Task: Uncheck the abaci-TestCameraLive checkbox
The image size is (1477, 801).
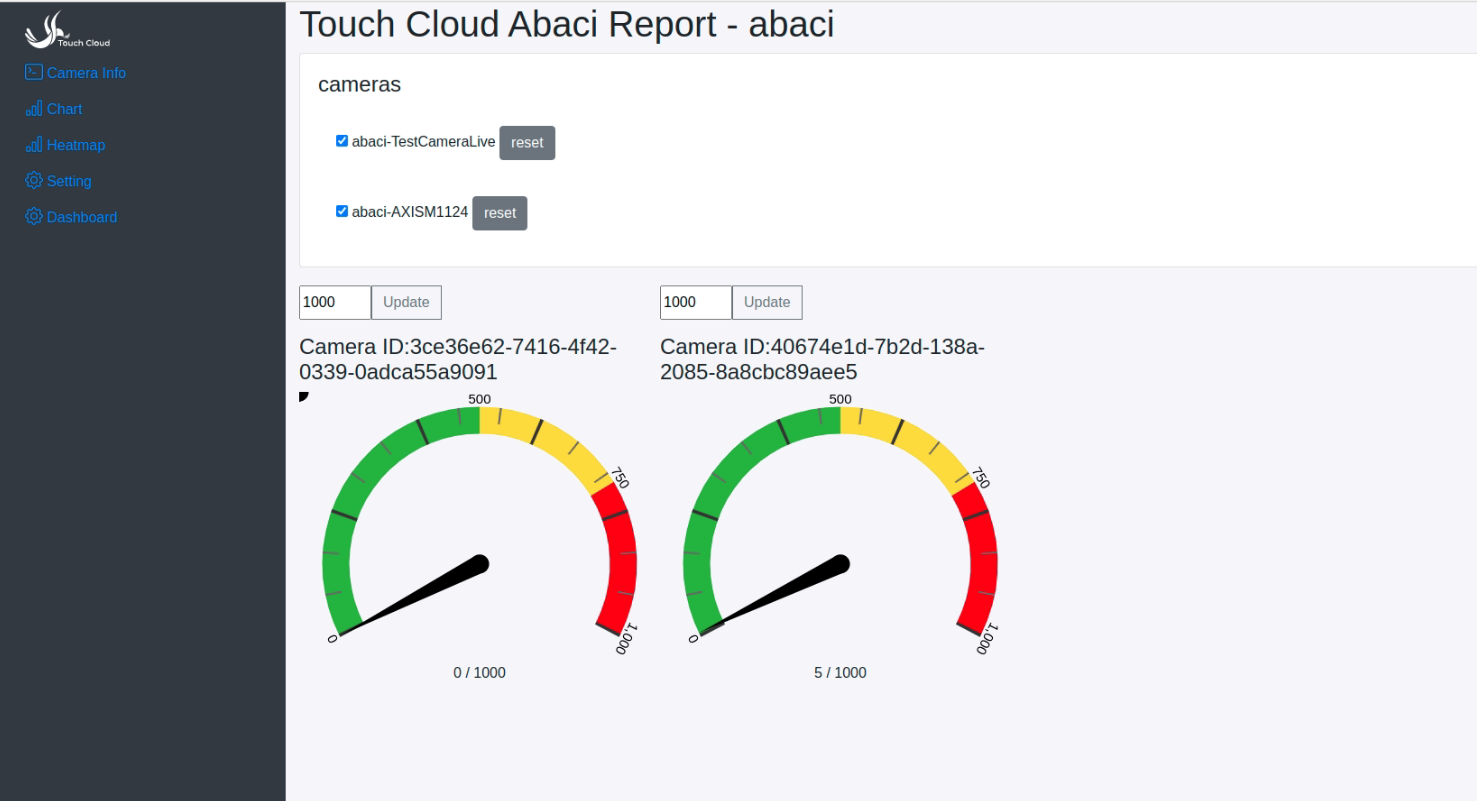Action: click(342, 141)
